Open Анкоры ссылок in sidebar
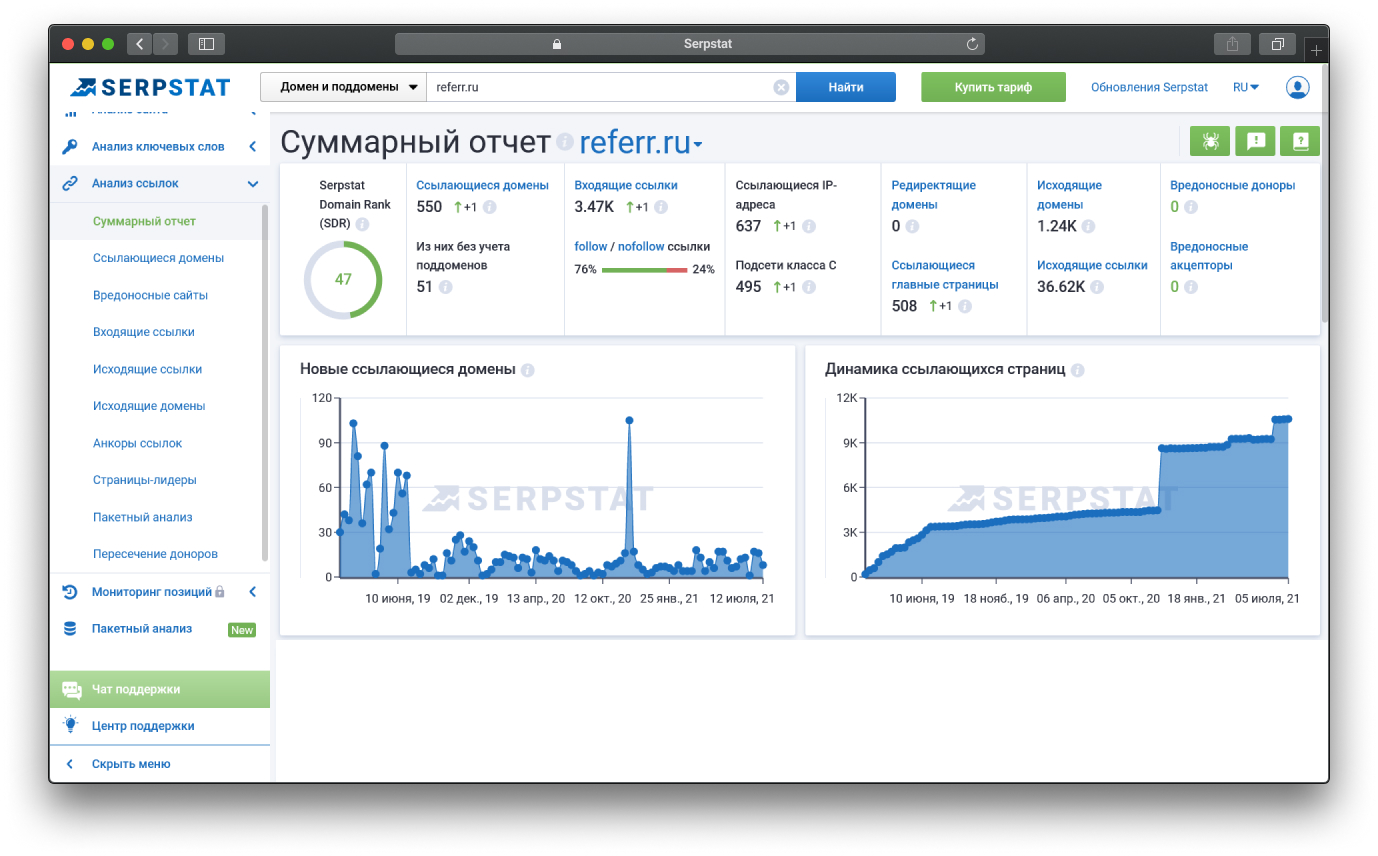The width and height of the screenshot is (1378, 856). pos(137,443)
